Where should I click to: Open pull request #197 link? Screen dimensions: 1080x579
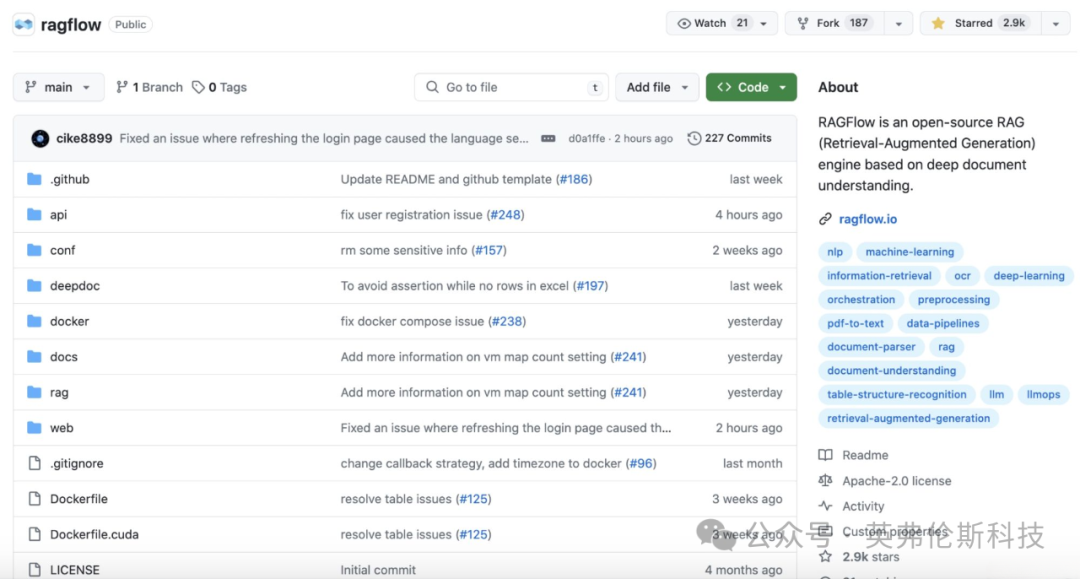click(x=590, y=286)
